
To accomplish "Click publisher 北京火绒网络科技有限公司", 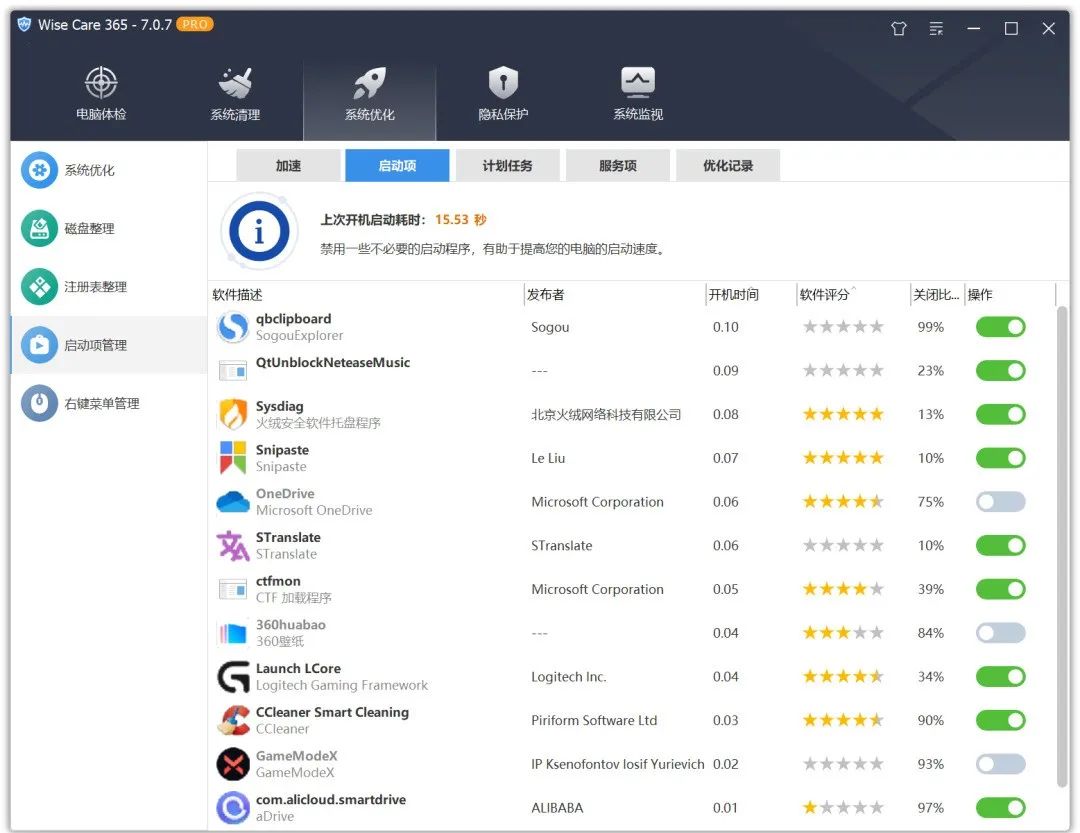I will pyautogui.click(x=606, y=414).
